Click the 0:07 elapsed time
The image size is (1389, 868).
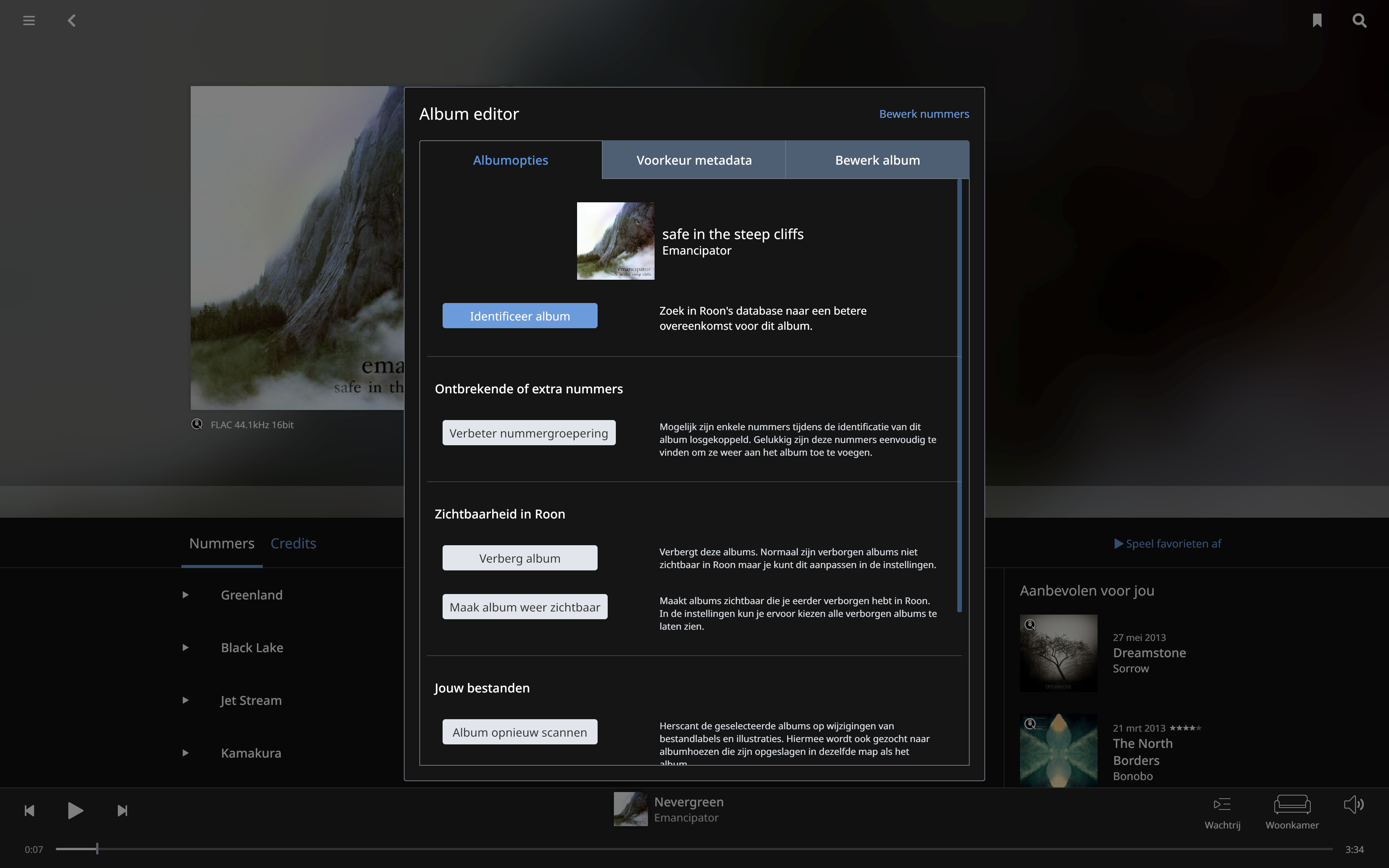pyautogui.click(x=34, y=850)
